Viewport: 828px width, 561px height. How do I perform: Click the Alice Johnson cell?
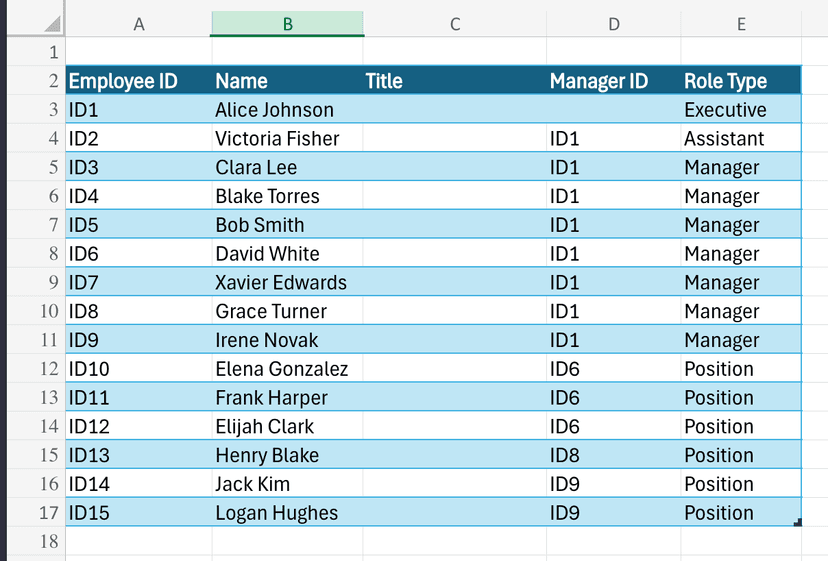(287, 110)
